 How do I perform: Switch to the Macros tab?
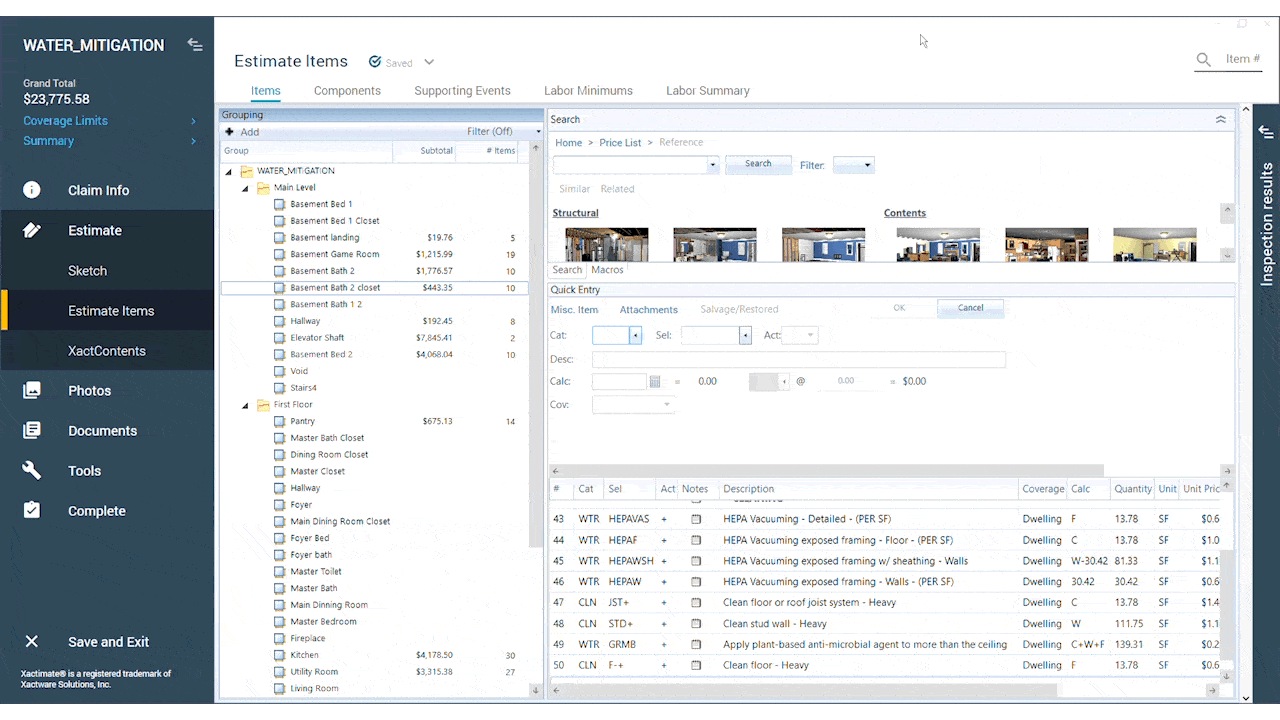tap(607, 270)
